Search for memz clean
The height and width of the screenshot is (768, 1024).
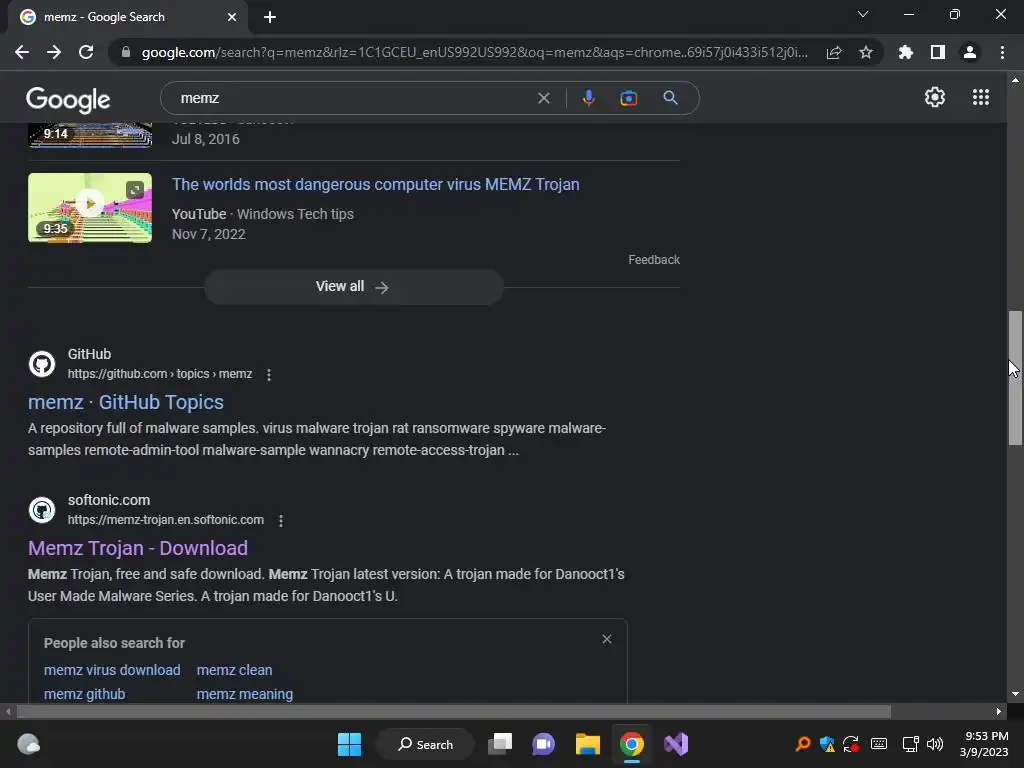[x=234, y=670]
